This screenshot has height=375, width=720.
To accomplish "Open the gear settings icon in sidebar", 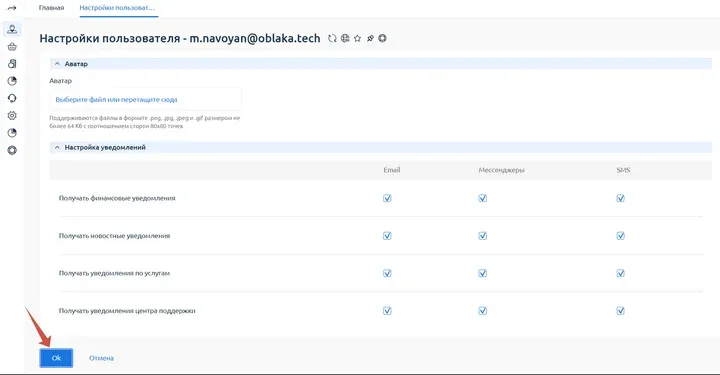I will [x=12, y=116].
